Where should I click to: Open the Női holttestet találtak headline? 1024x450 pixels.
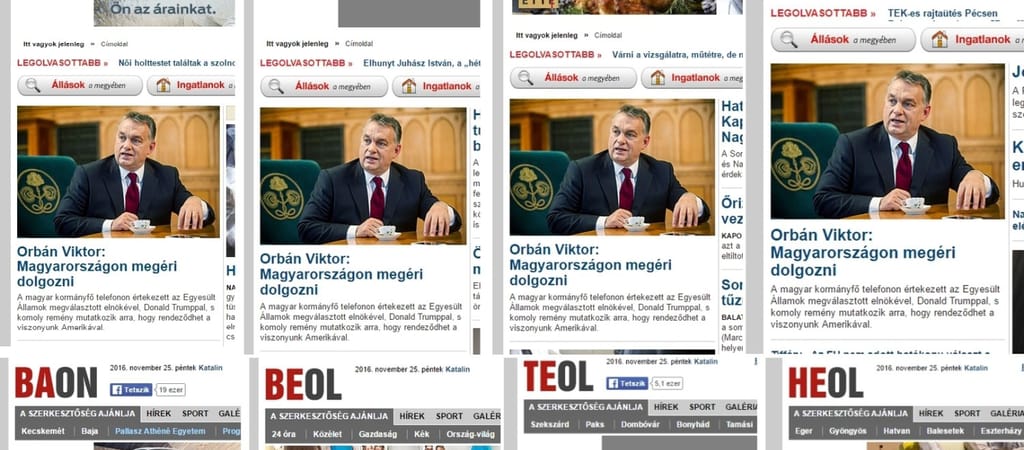(176, 63)
